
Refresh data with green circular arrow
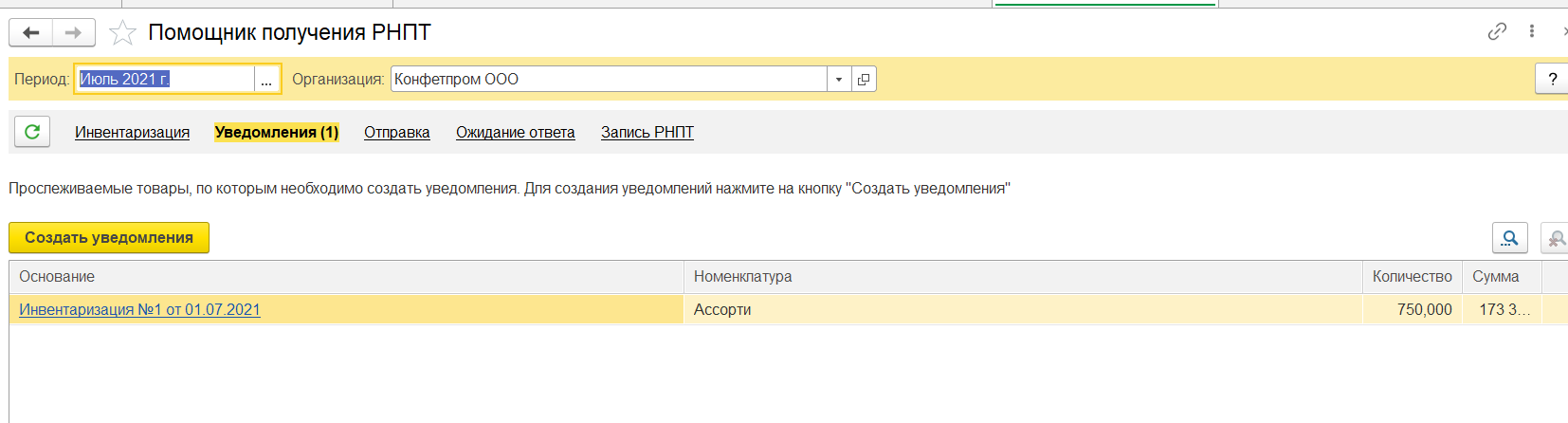pos(32,132)
